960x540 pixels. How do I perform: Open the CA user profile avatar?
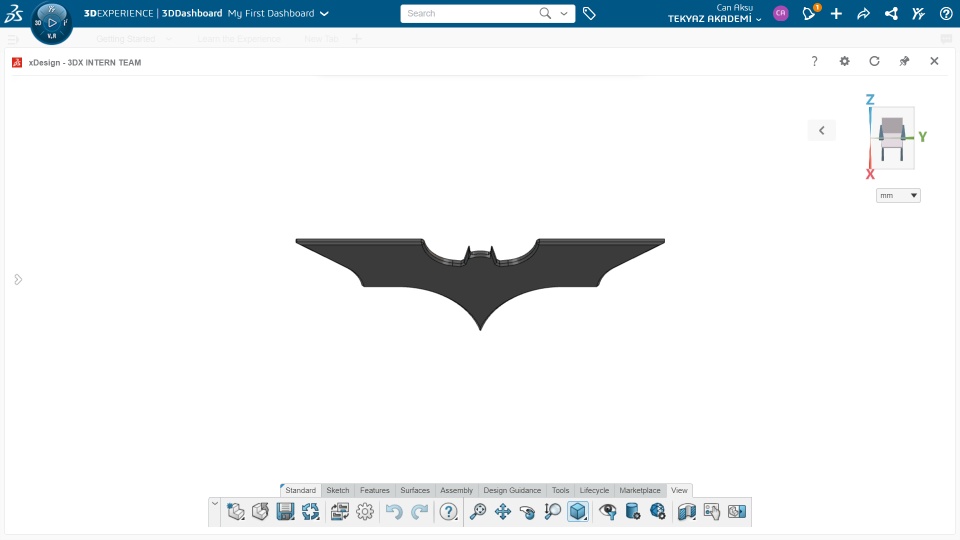[x=781, y=13]
